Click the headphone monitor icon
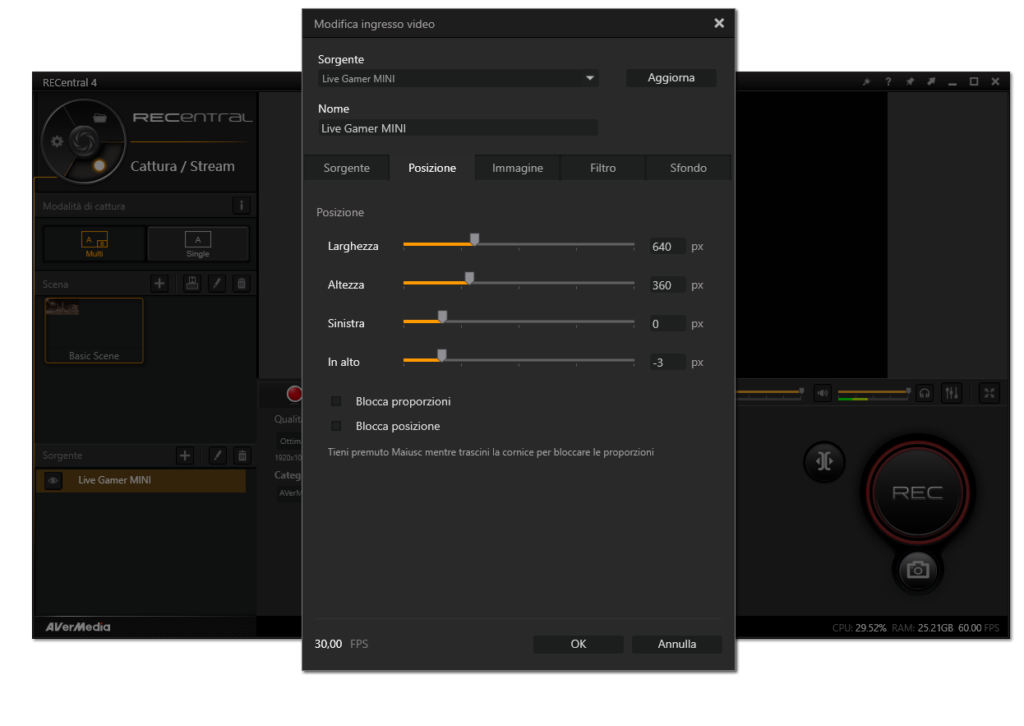The height and width of the screenshot is (726, 1024). click(924, 393)
